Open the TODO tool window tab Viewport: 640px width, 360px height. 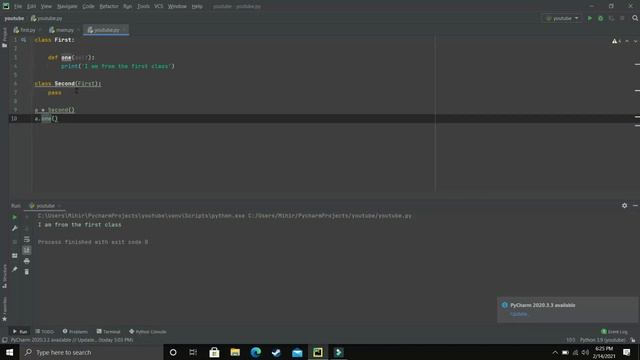pos(44,331)
